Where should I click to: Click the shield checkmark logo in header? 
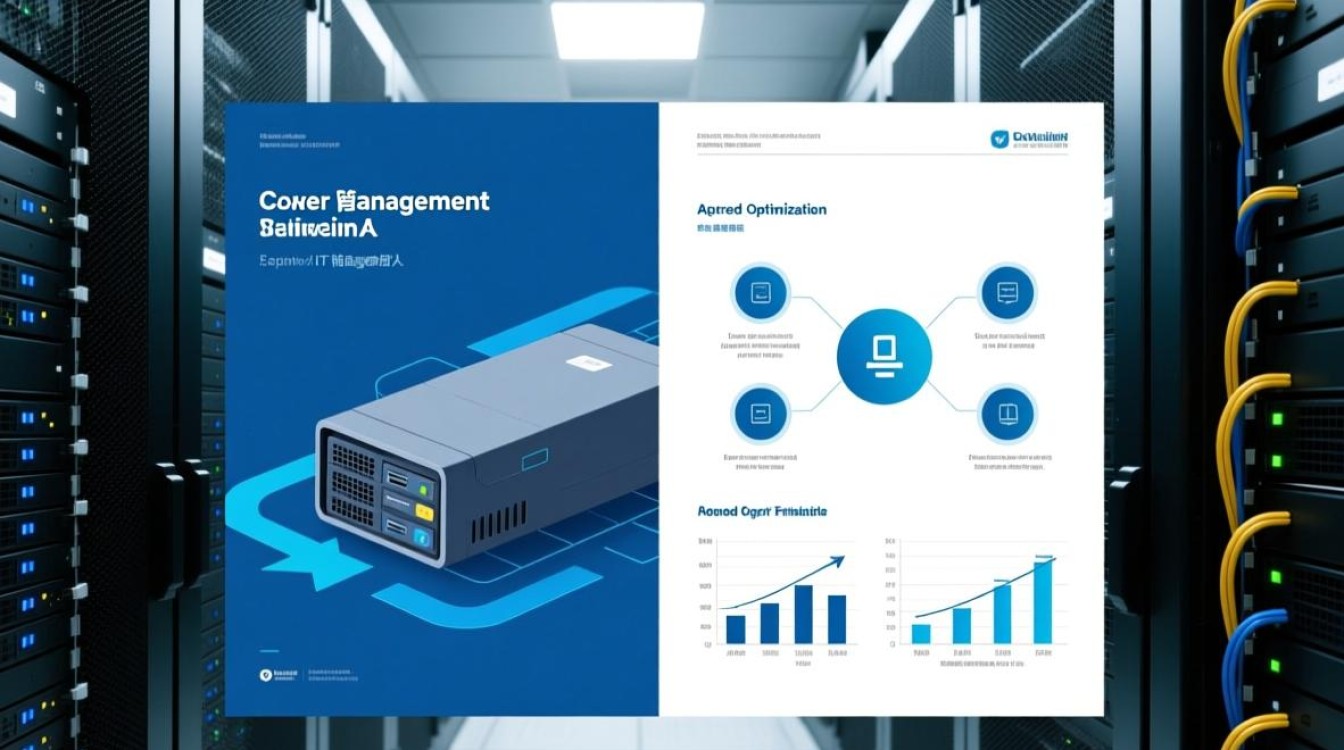999,139
